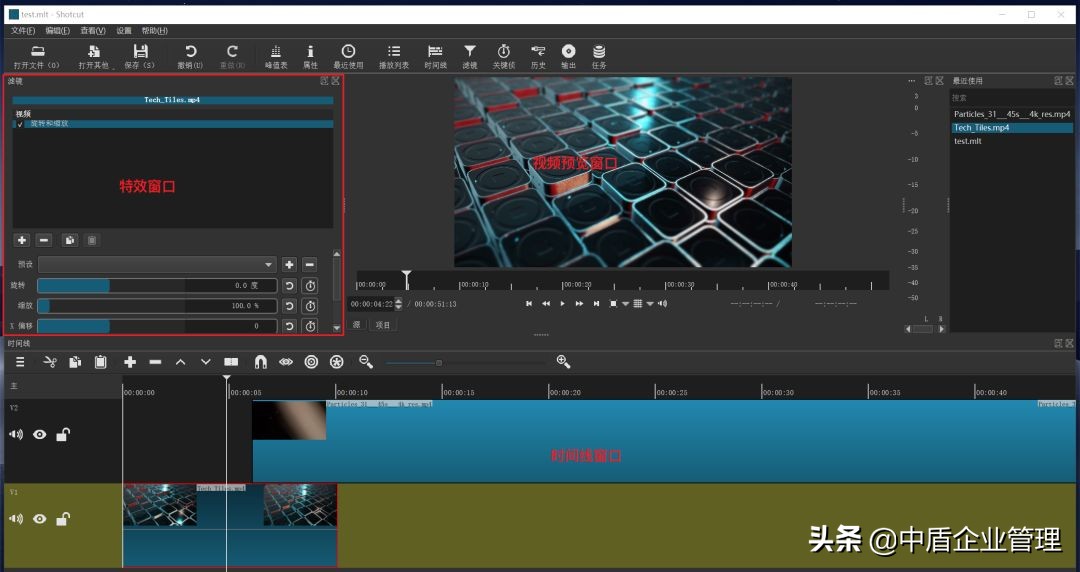Open the timeline hamburger menu
Screen dimensions: 1080x572
click(x=20, y=362)
